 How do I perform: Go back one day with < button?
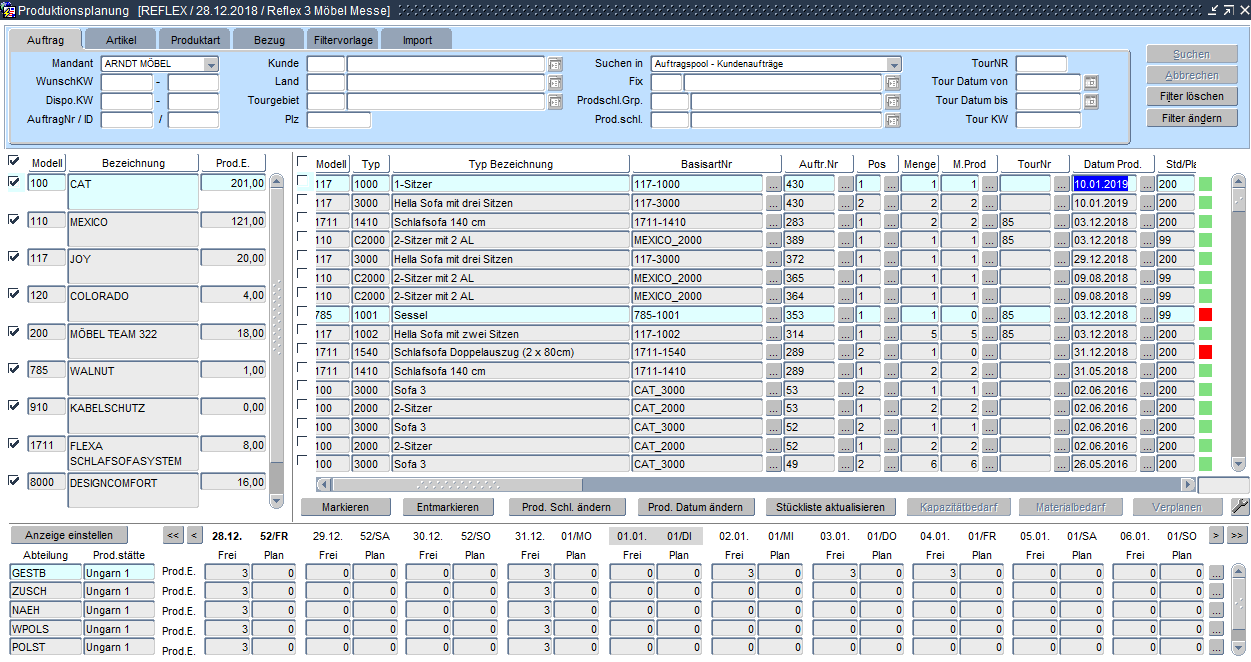194,536
